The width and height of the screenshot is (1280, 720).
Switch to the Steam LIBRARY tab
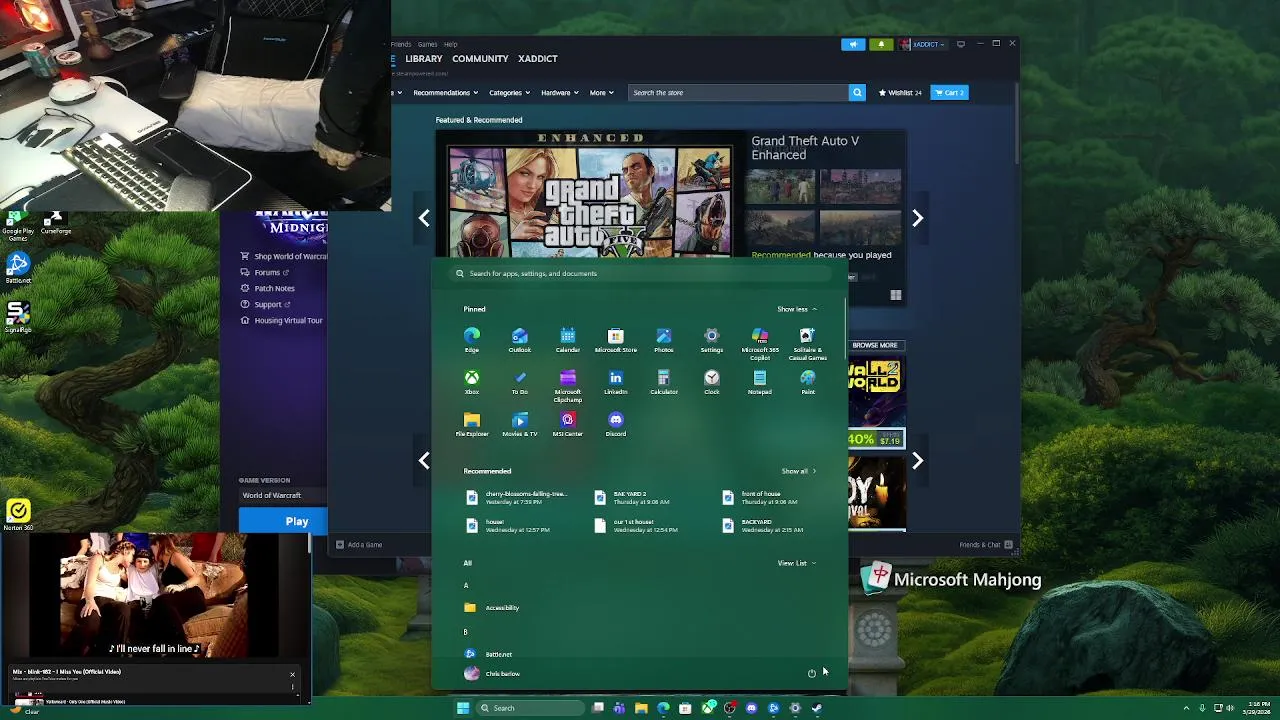424,59
